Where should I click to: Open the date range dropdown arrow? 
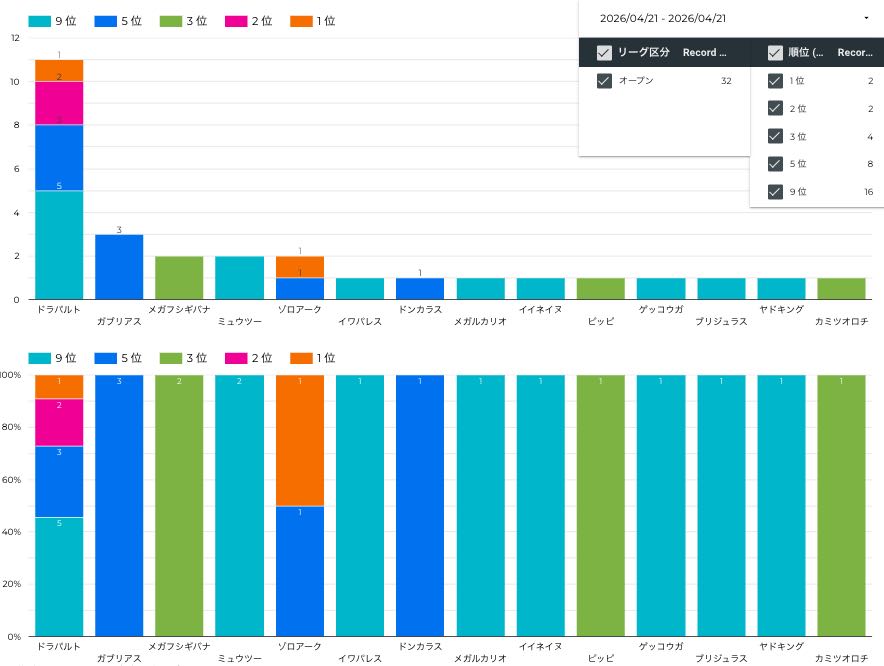point(865,18)
